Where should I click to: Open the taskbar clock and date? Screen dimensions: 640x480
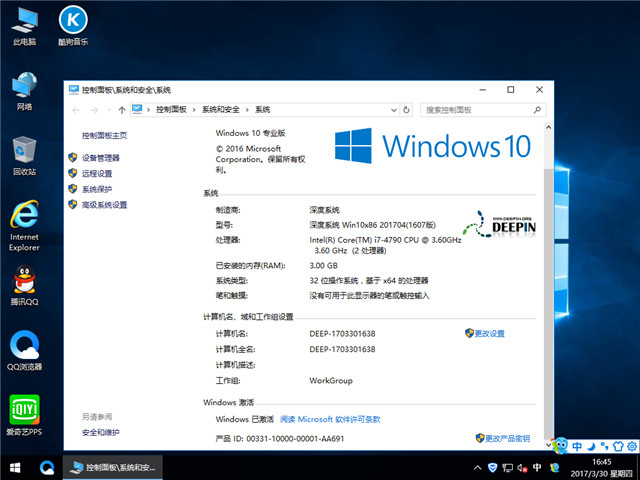coord(601,468)
